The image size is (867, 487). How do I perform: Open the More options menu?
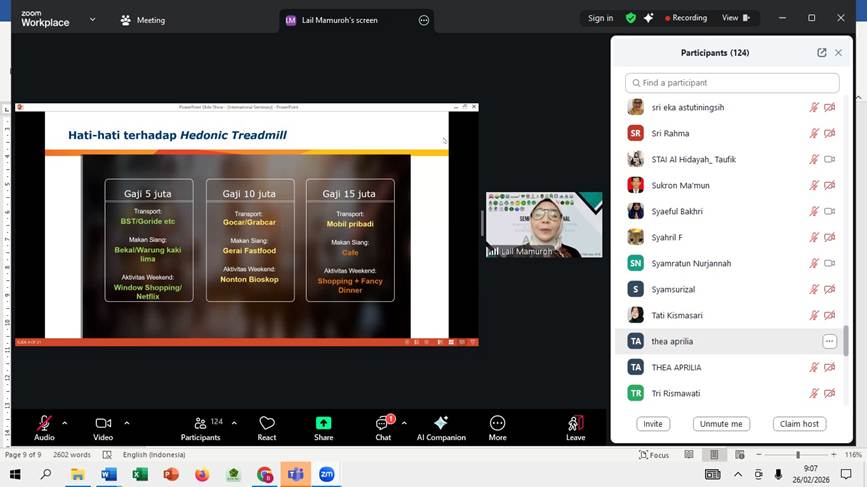pyautogui.click(x=497, y=426)
